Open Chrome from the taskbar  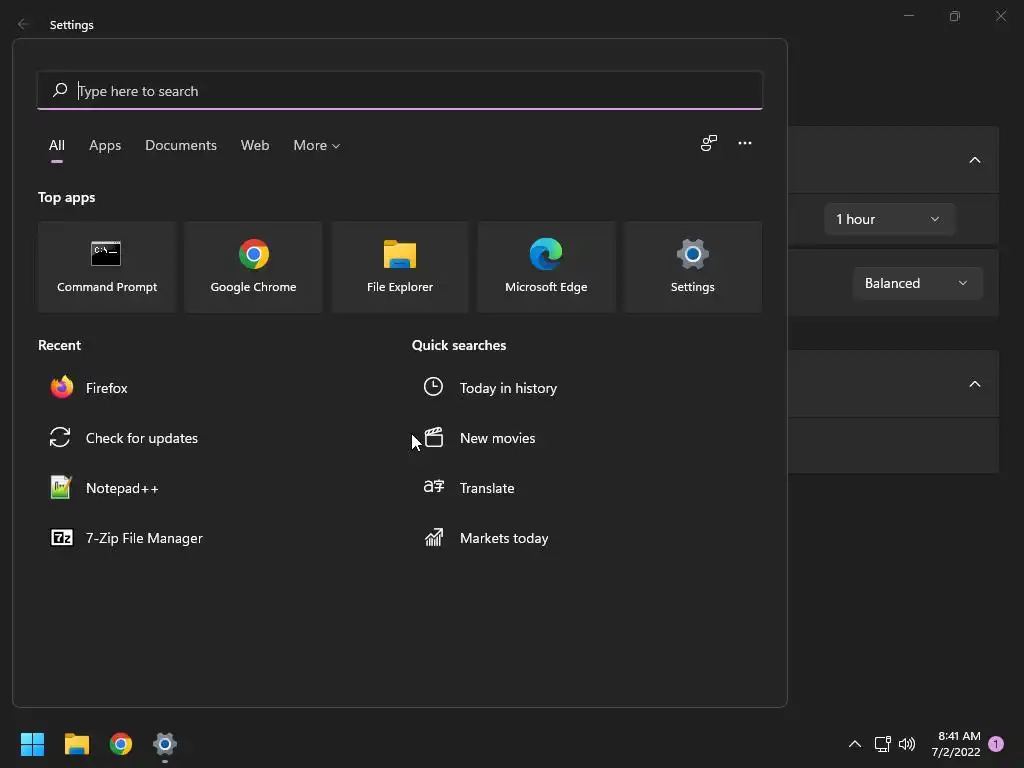[x=121, y=744]
